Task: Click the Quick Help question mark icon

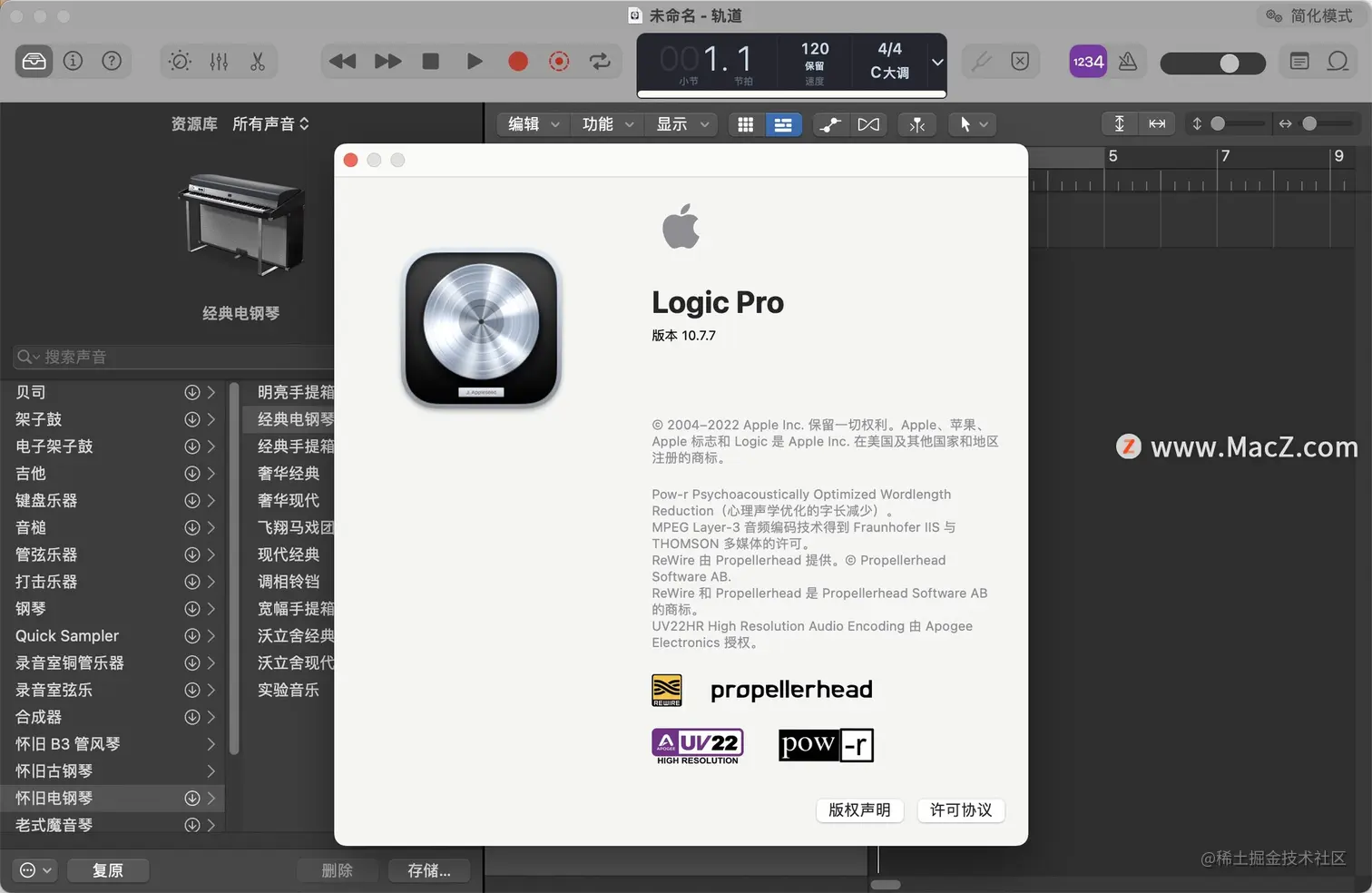Action: [112, 61]
